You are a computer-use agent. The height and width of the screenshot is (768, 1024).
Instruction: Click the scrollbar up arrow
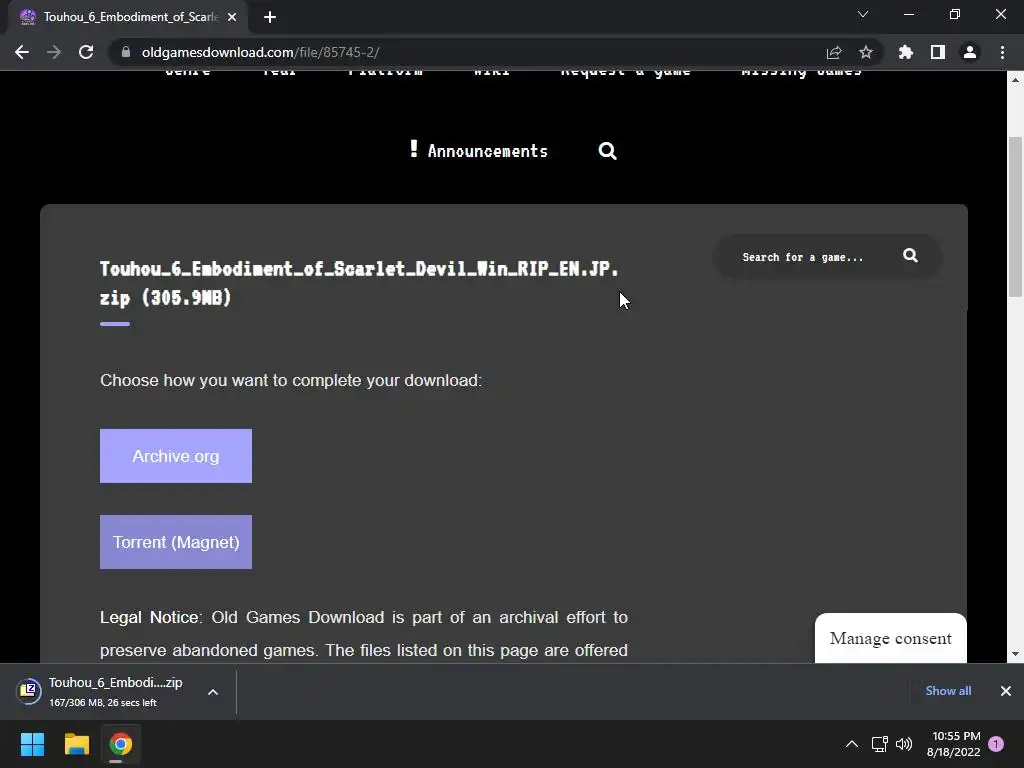1016,80
